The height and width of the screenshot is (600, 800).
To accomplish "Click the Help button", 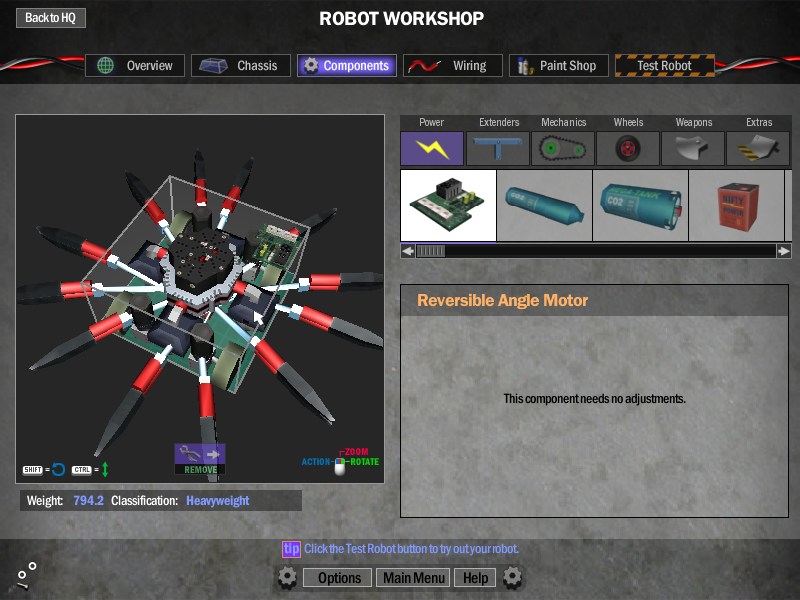I will (x=475, y=578).
